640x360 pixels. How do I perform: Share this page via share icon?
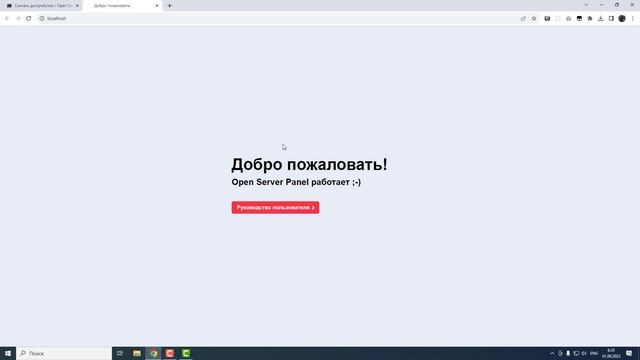pyautogui.click(x=523, y=18)
